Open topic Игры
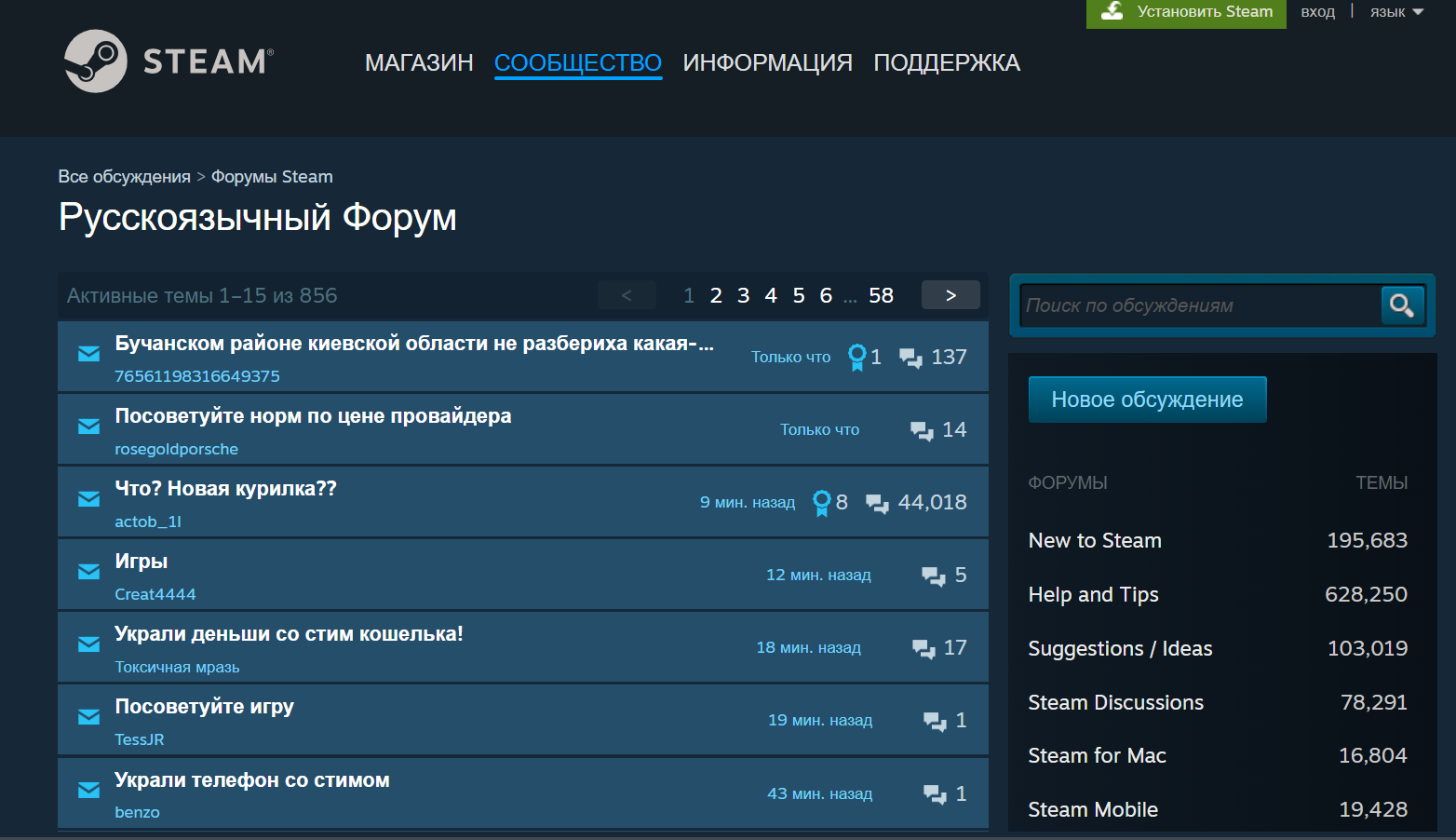The width and height of the screenshot is (1456, 840). coord(142,562)
